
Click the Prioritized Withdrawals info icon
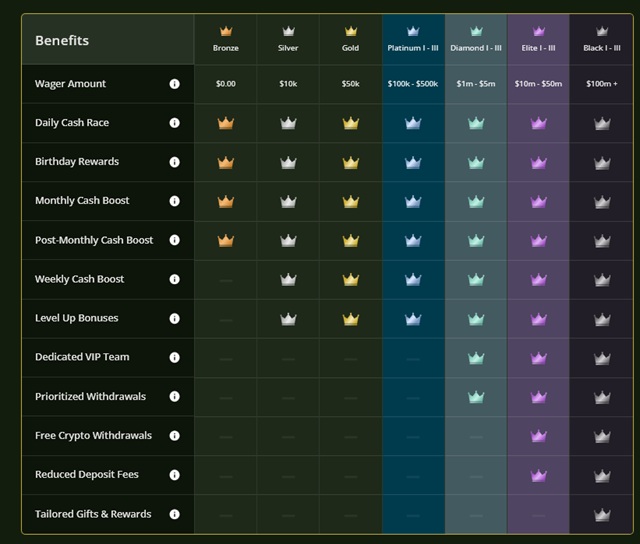(174, 396)
